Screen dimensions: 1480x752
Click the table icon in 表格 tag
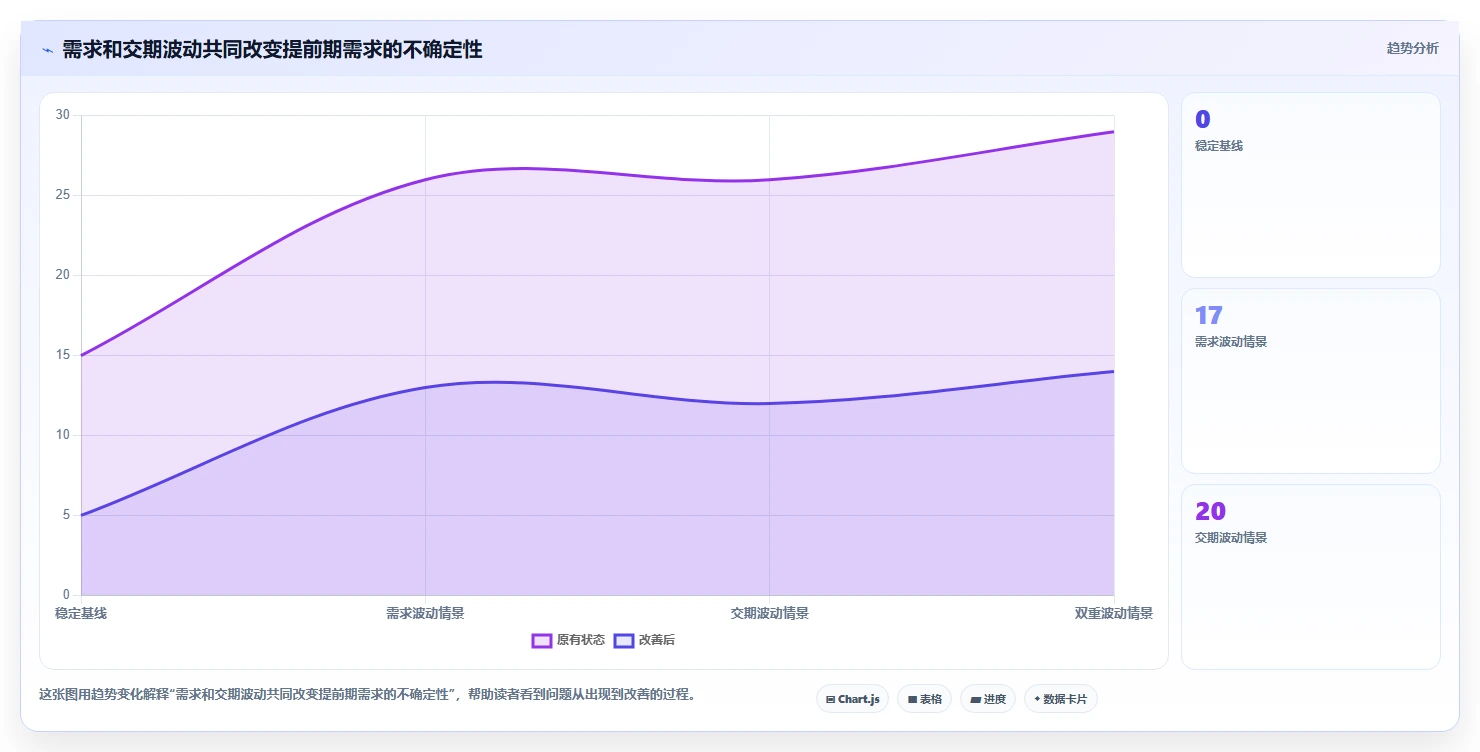[x=912, y=700]
